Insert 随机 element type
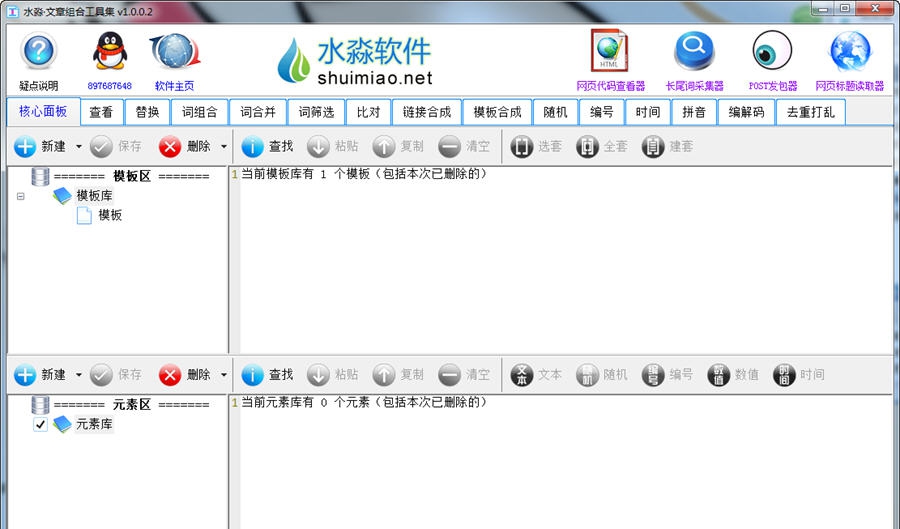This screenshot has width=900, height=529. click(x=602, y=375)
